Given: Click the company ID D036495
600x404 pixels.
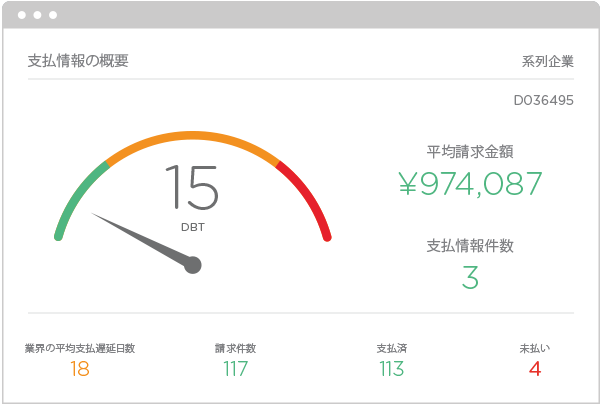Looking at the screenshot, I should click(543, 100).
